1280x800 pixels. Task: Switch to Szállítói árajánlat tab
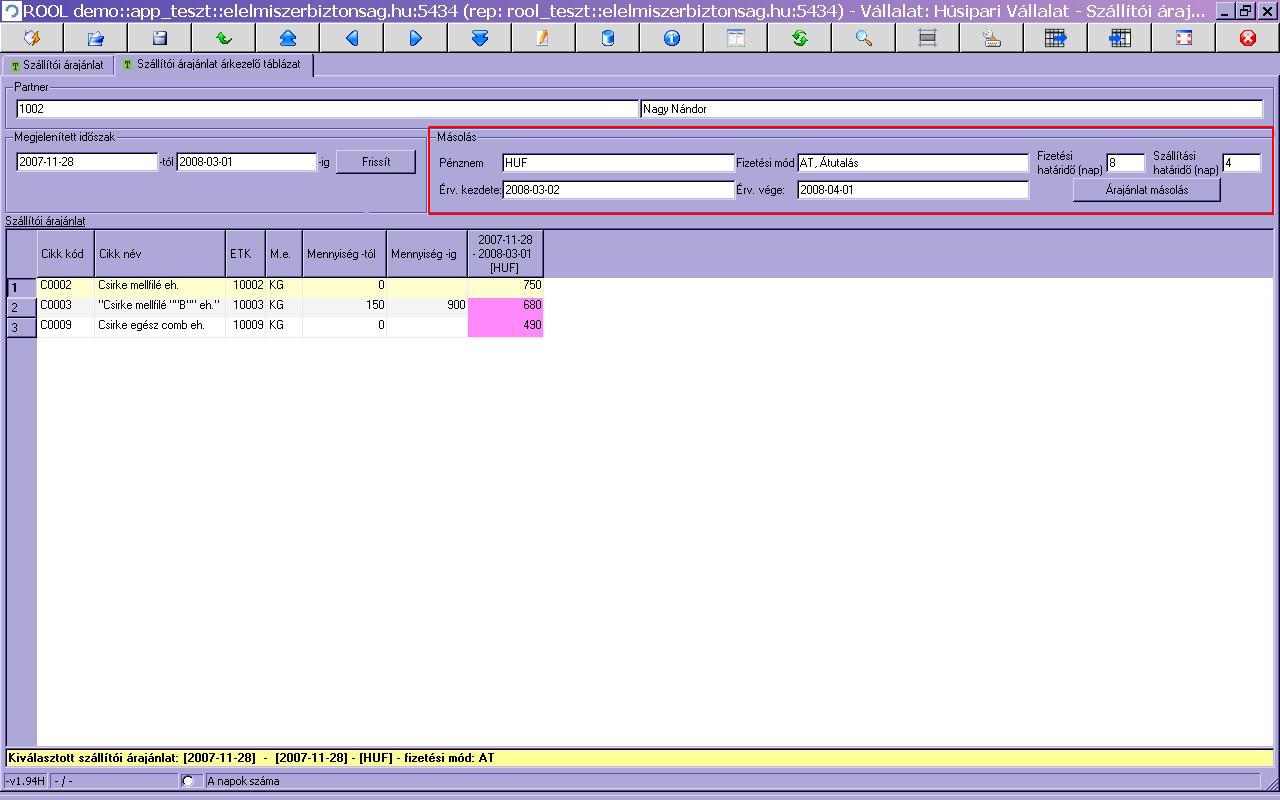point(57,65)
